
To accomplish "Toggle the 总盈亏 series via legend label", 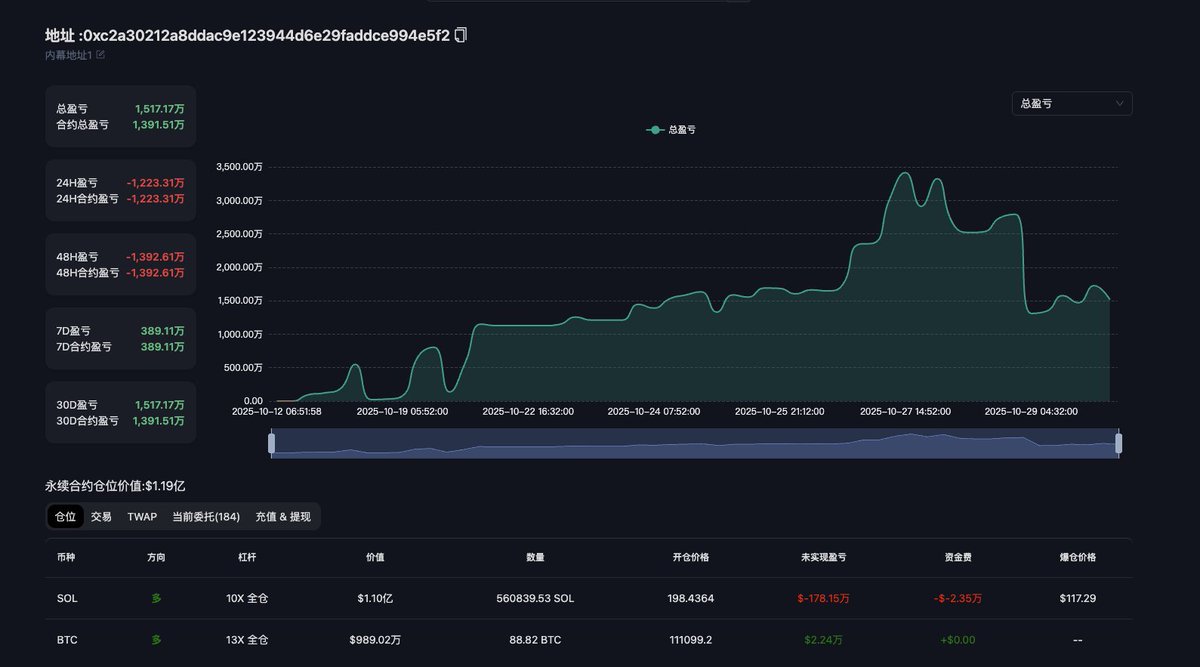I will click(682, 130).
